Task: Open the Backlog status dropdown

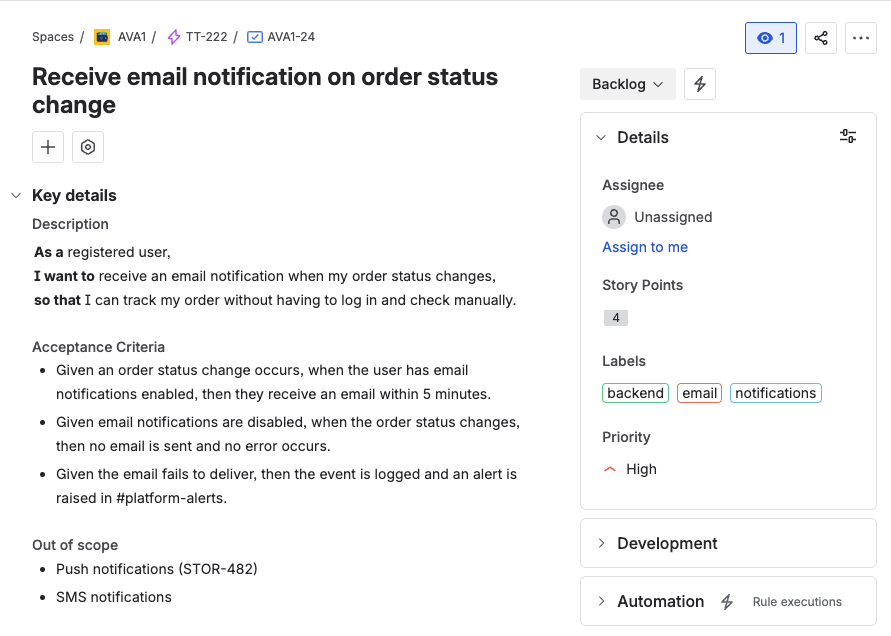Action: (627, 84)
